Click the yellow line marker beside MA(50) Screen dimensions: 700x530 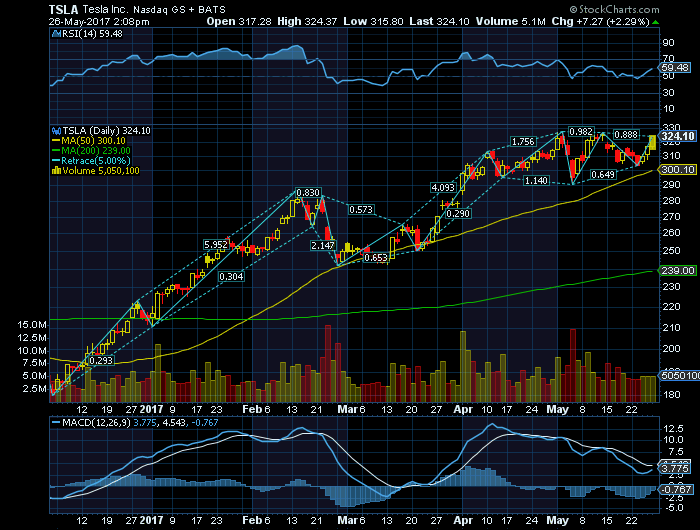coord(56,141)
